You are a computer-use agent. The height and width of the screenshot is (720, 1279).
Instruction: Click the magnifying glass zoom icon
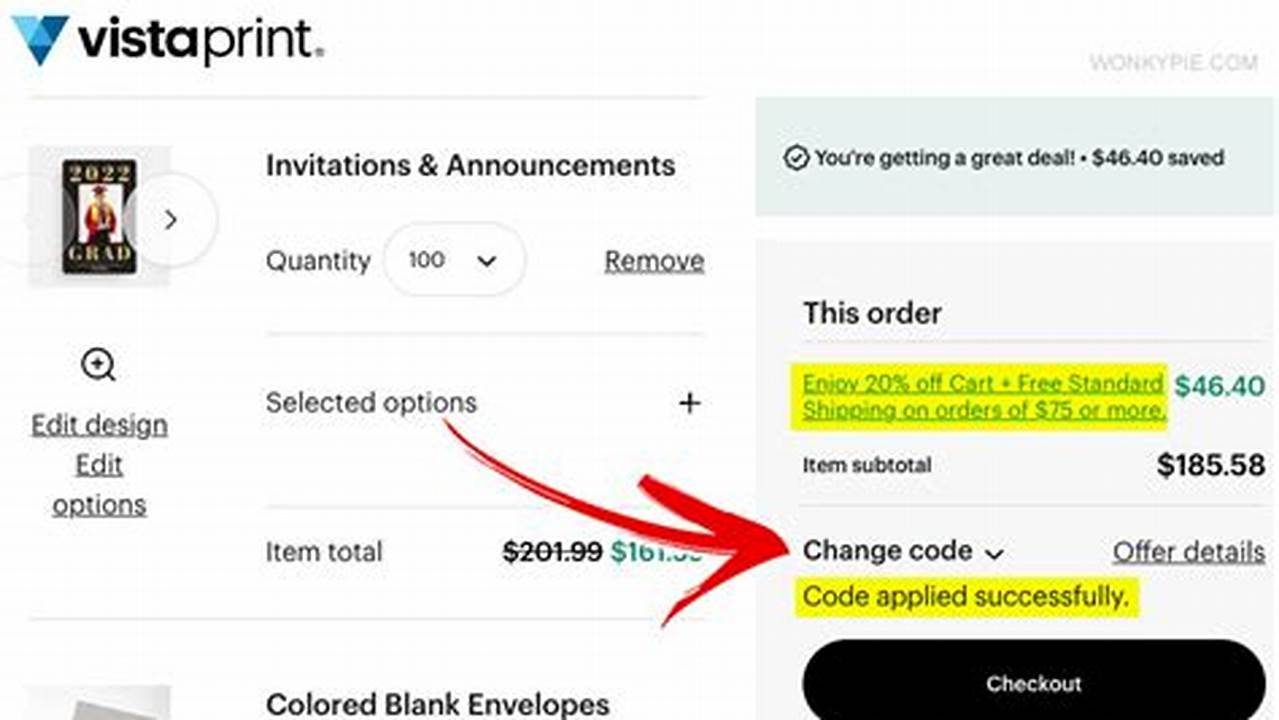(98, 366)
